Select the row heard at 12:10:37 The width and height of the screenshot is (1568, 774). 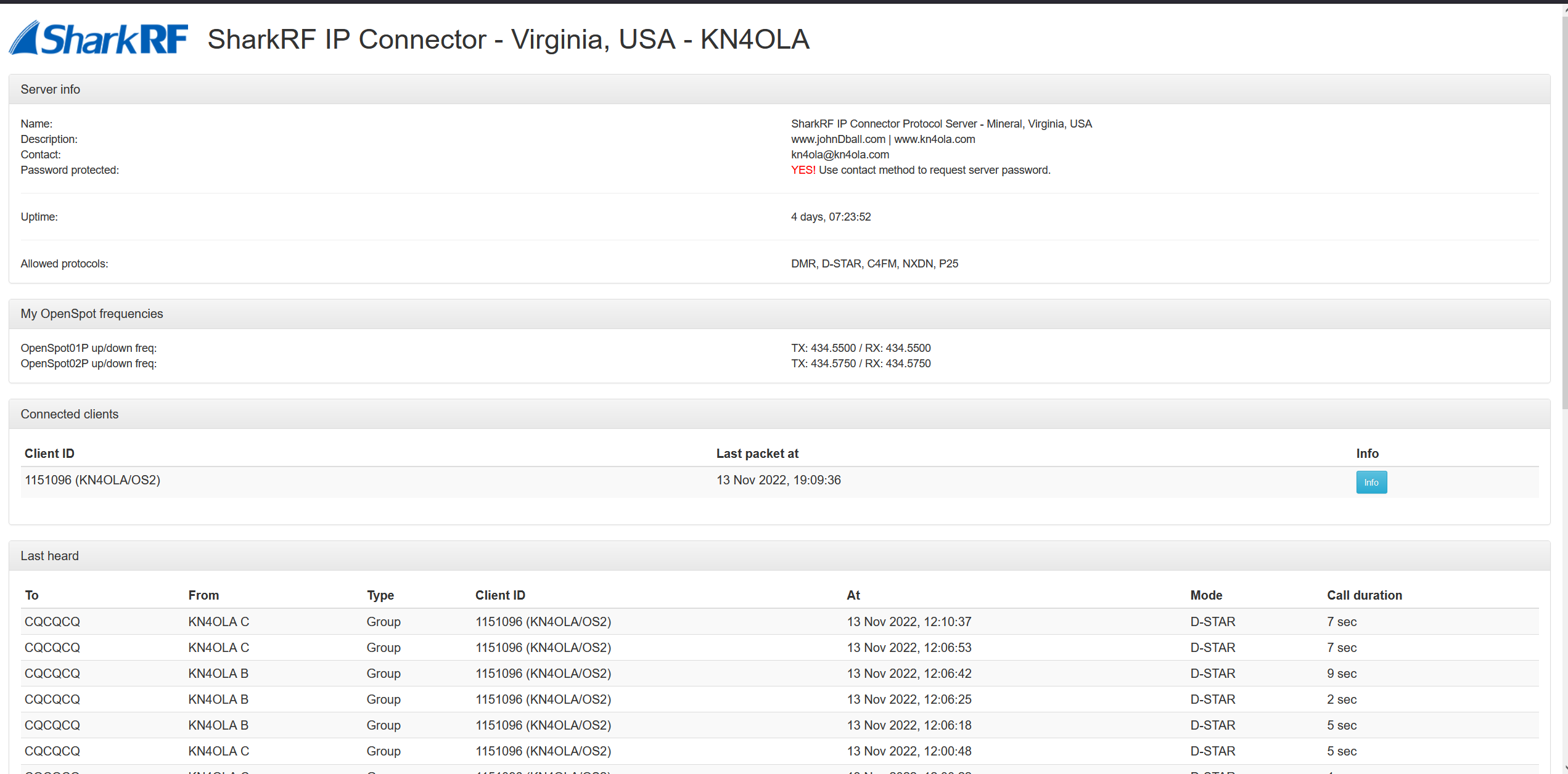tap(780, 622)
